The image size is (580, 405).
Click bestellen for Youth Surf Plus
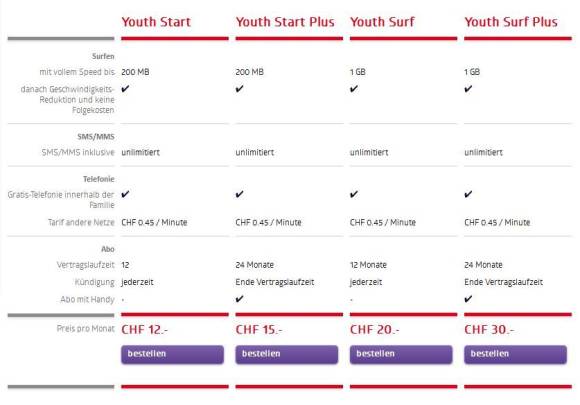[515, 354]
